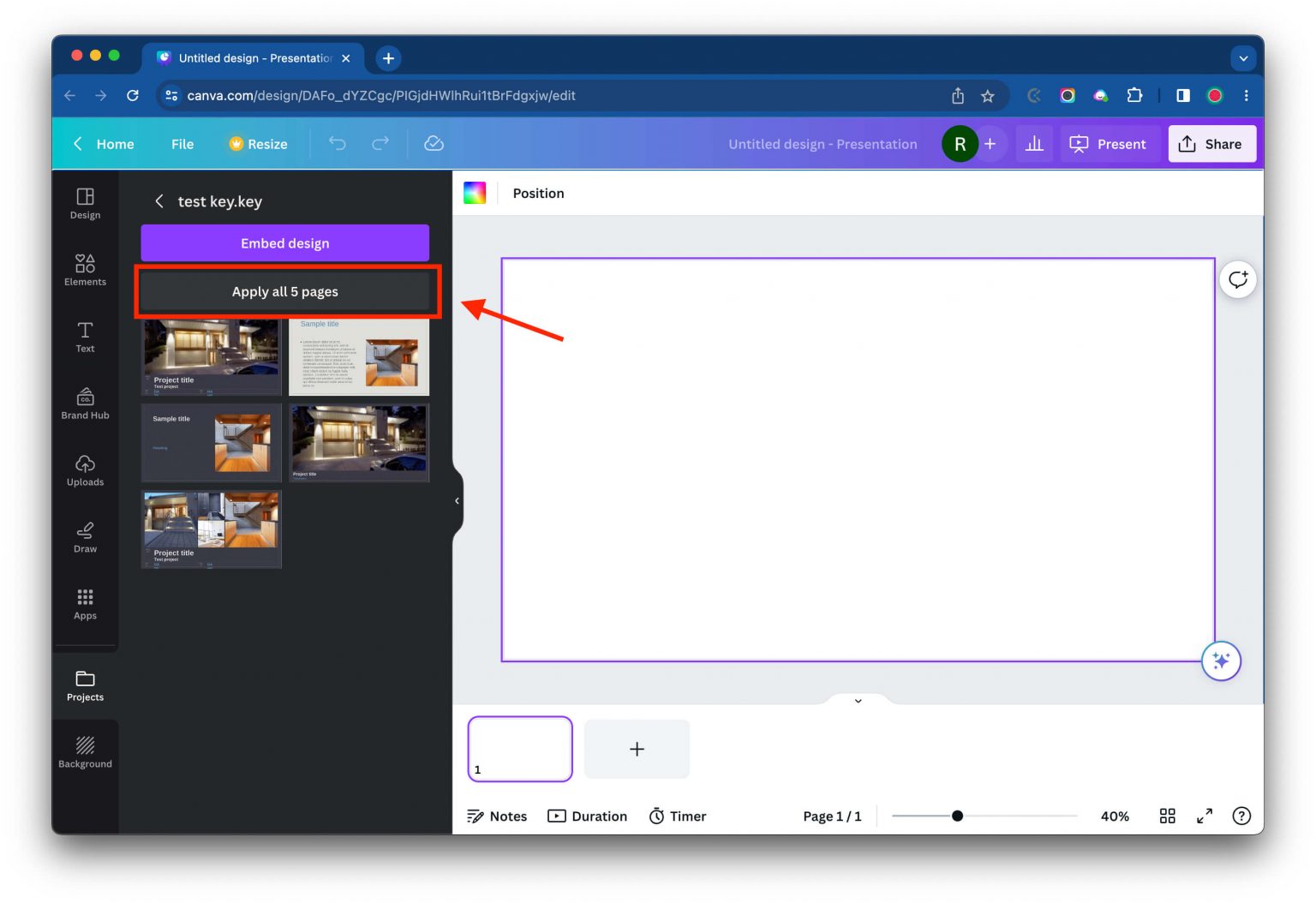This screenshot has height=903, width=1316.
Task: Open Brand Hub from the sidebar
Action: pos(85,404)
